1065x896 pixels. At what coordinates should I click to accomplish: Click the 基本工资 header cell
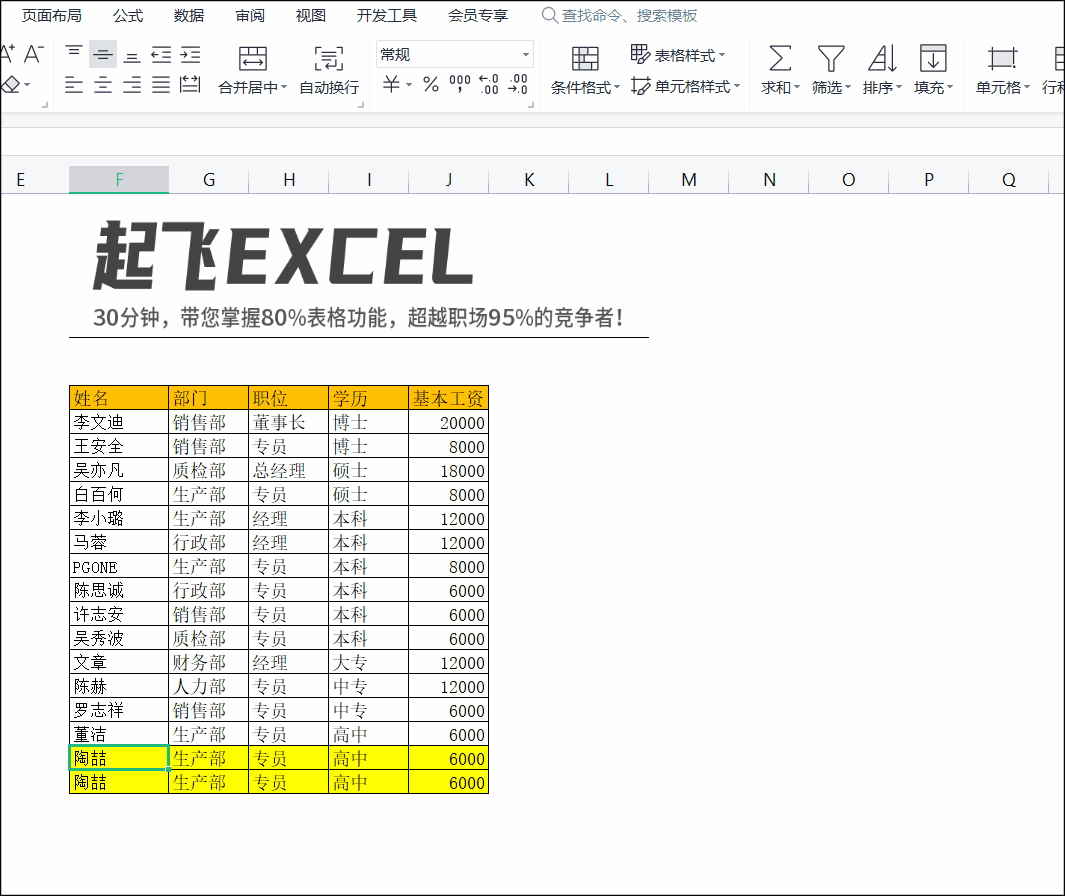(448, 398)
